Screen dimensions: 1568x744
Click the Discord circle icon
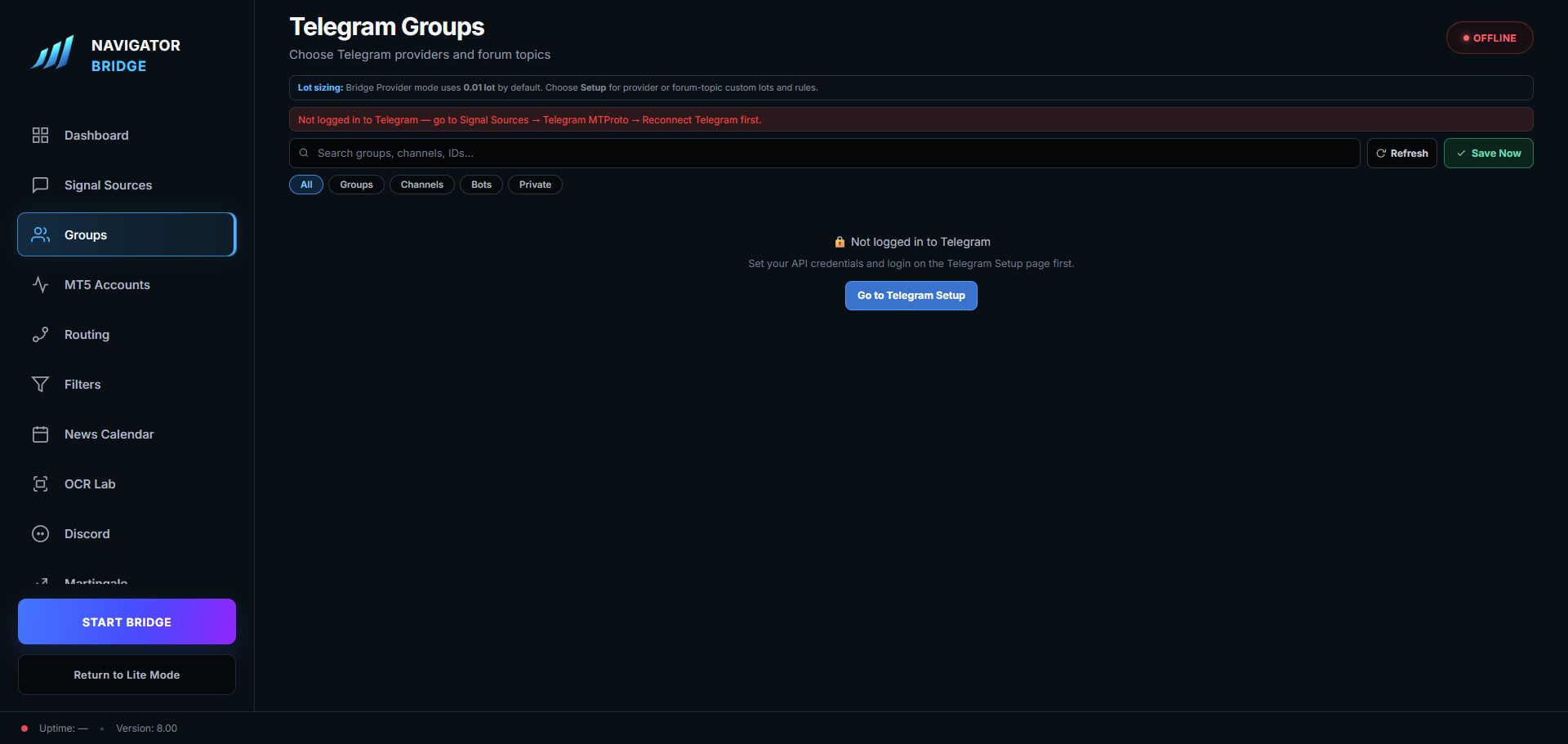(x=40, y=534)
